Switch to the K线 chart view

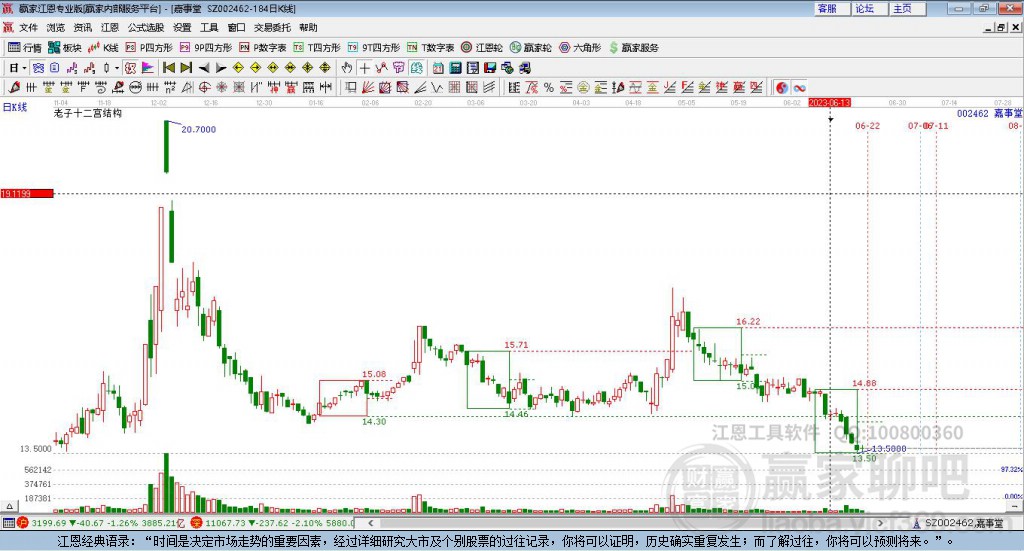point(103,48)
